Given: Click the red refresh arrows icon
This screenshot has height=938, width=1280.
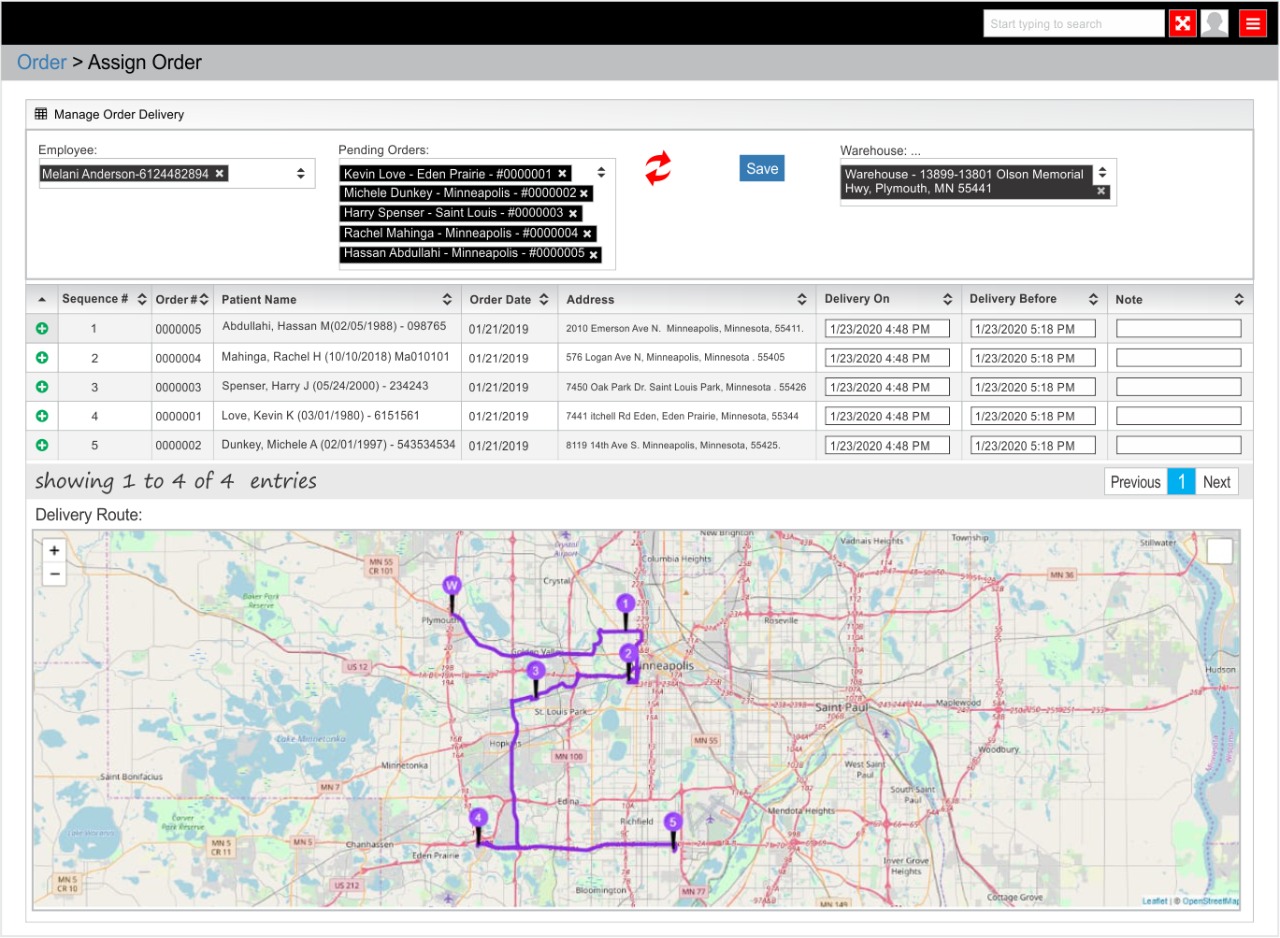Looking at the screenshot, I should pos(657,168).
